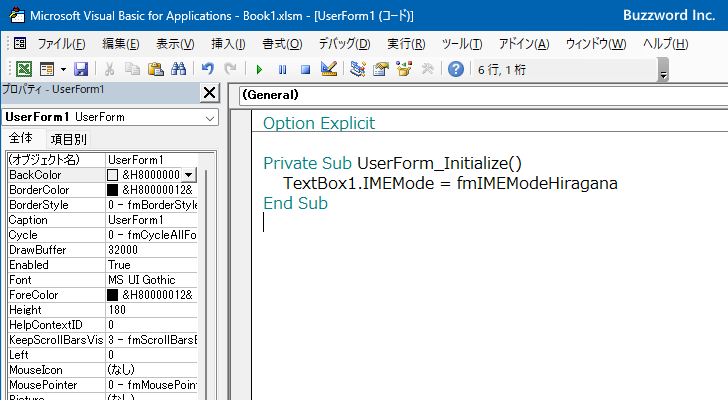Close the Properties panel with X
The width and height of the screenshot is (728, 400).
pos(209,93)
